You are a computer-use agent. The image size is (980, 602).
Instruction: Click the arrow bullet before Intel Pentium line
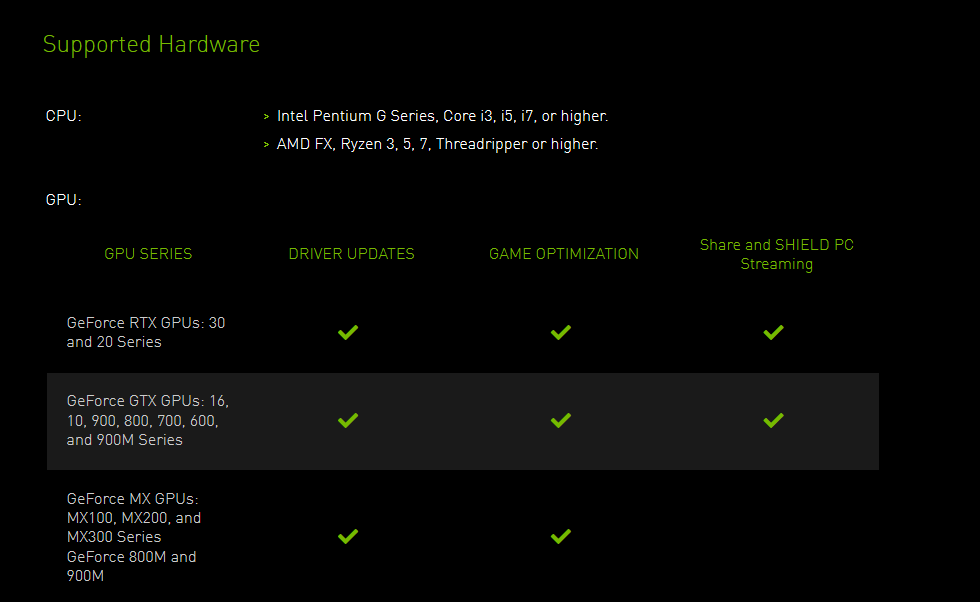click(x=266, y=117)
